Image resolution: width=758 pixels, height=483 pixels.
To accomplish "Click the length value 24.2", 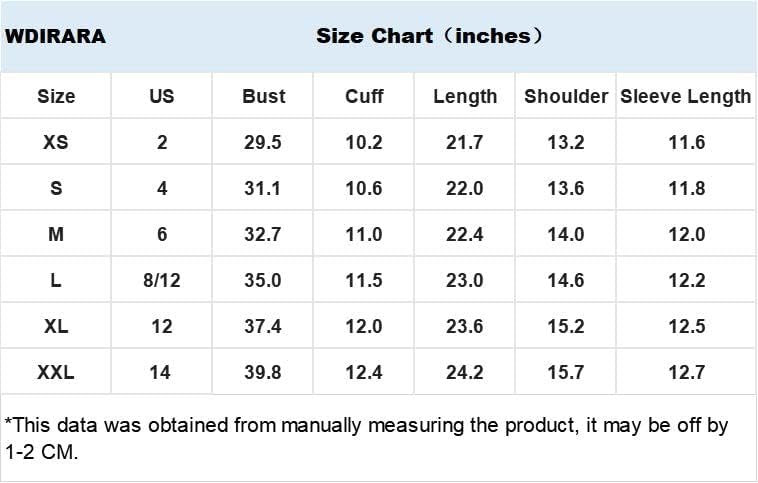I will [x=465, y=372].
